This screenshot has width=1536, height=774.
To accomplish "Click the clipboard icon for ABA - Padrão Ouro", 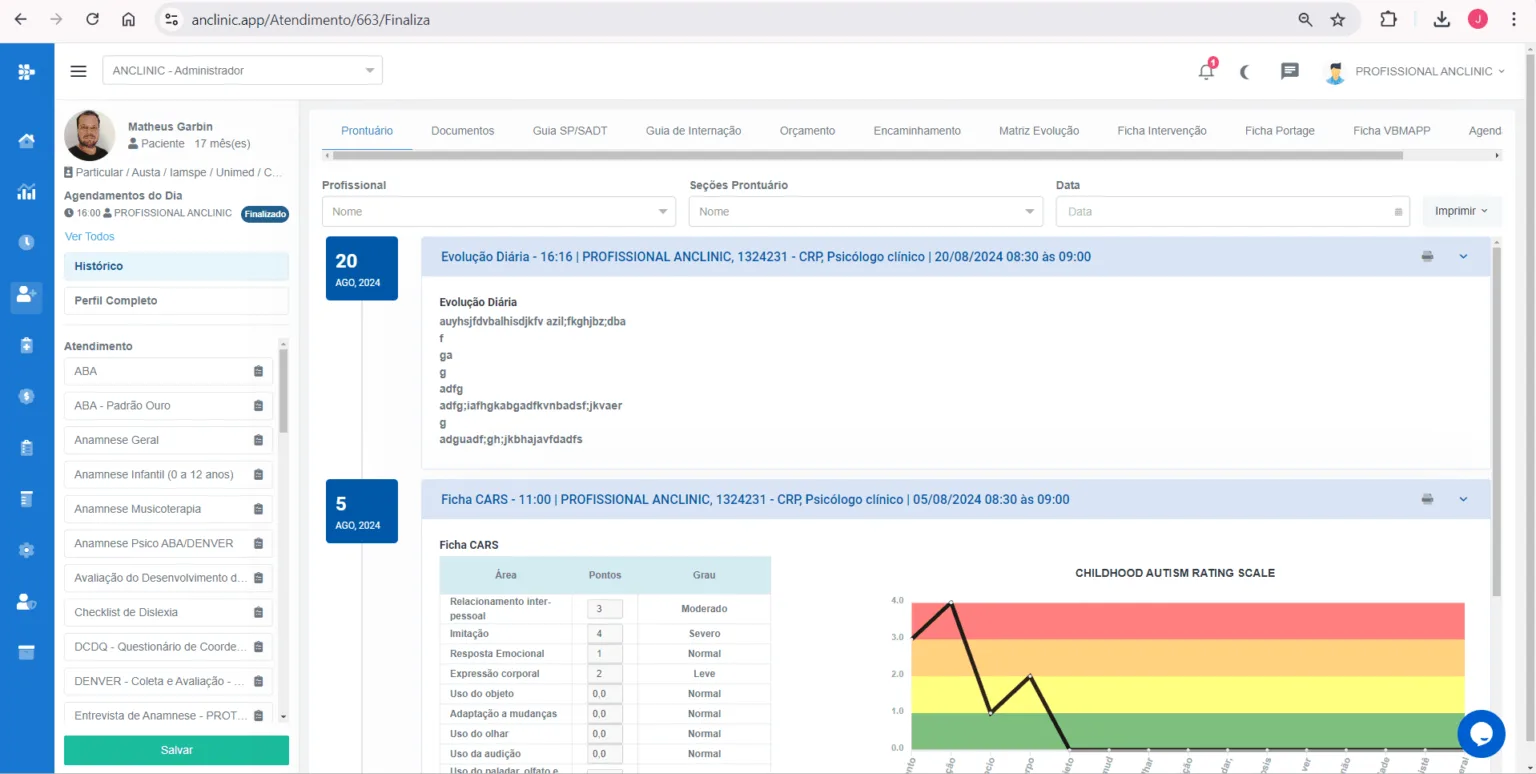I will (x=258, y=406).
